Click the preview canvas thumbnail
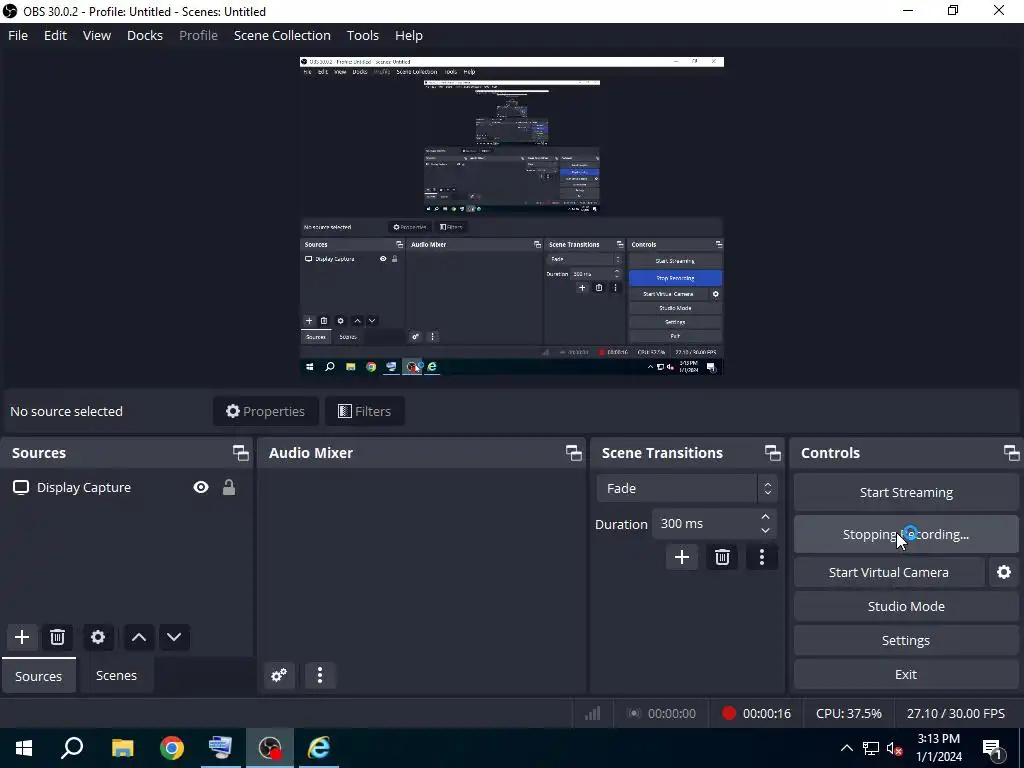 click(511, 216)
